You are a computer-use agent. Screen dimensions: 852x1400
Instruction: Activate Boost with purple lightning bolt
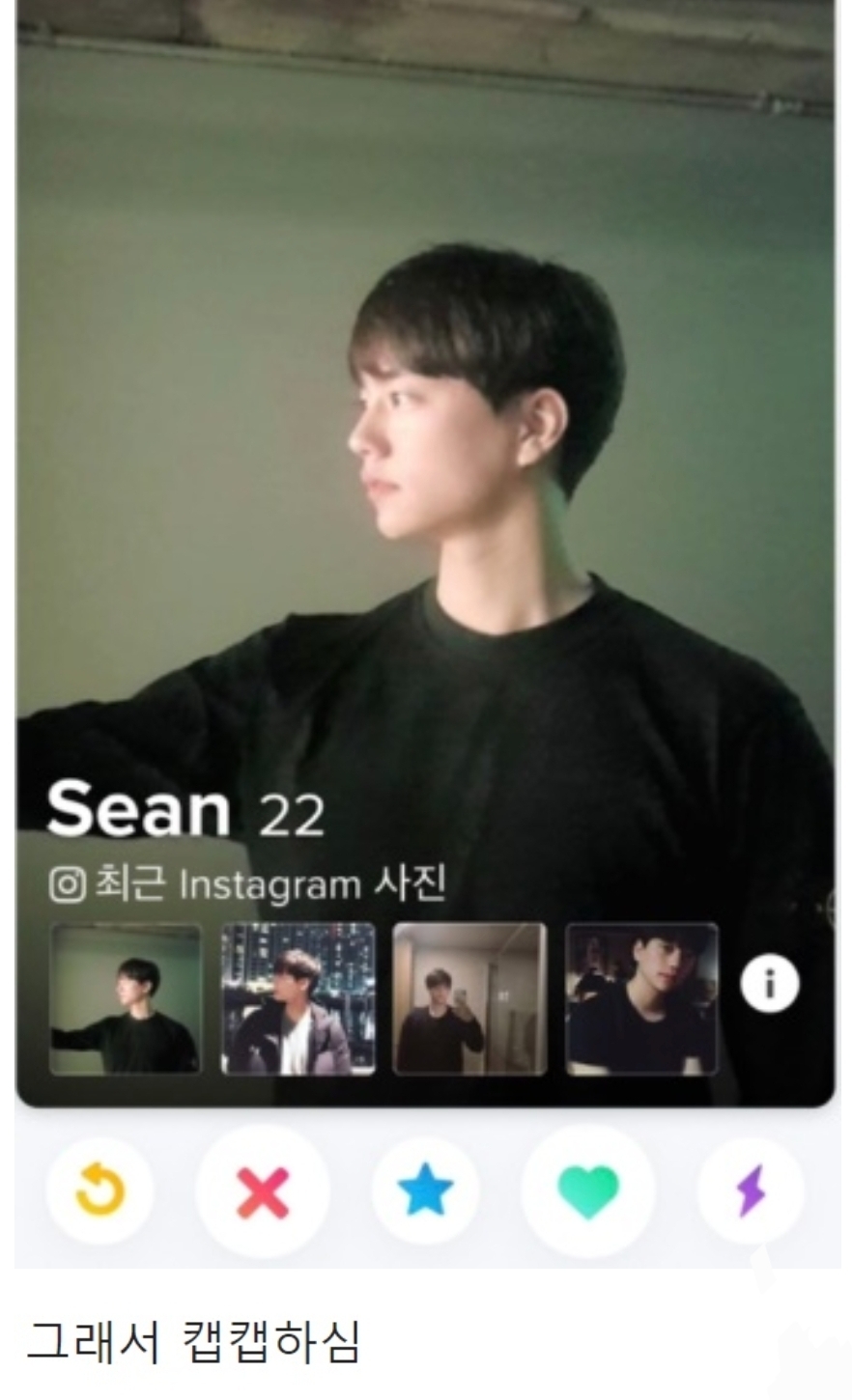pos(751,1190)
